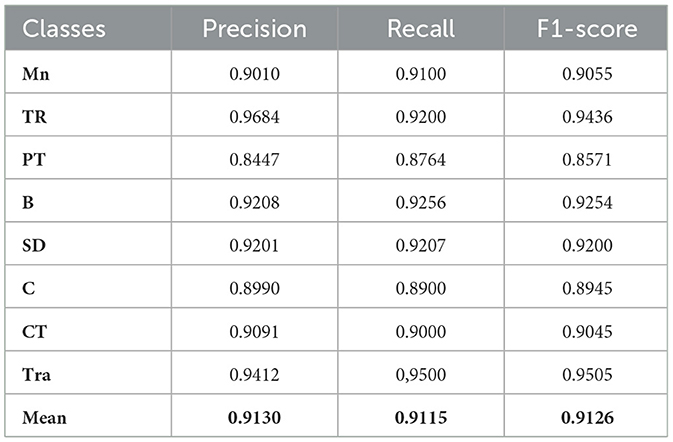Click F1-score value 0.9055 for Mn
Viewport: 673px width, 442px height.
pyautogui.click(x=587, y=74)
